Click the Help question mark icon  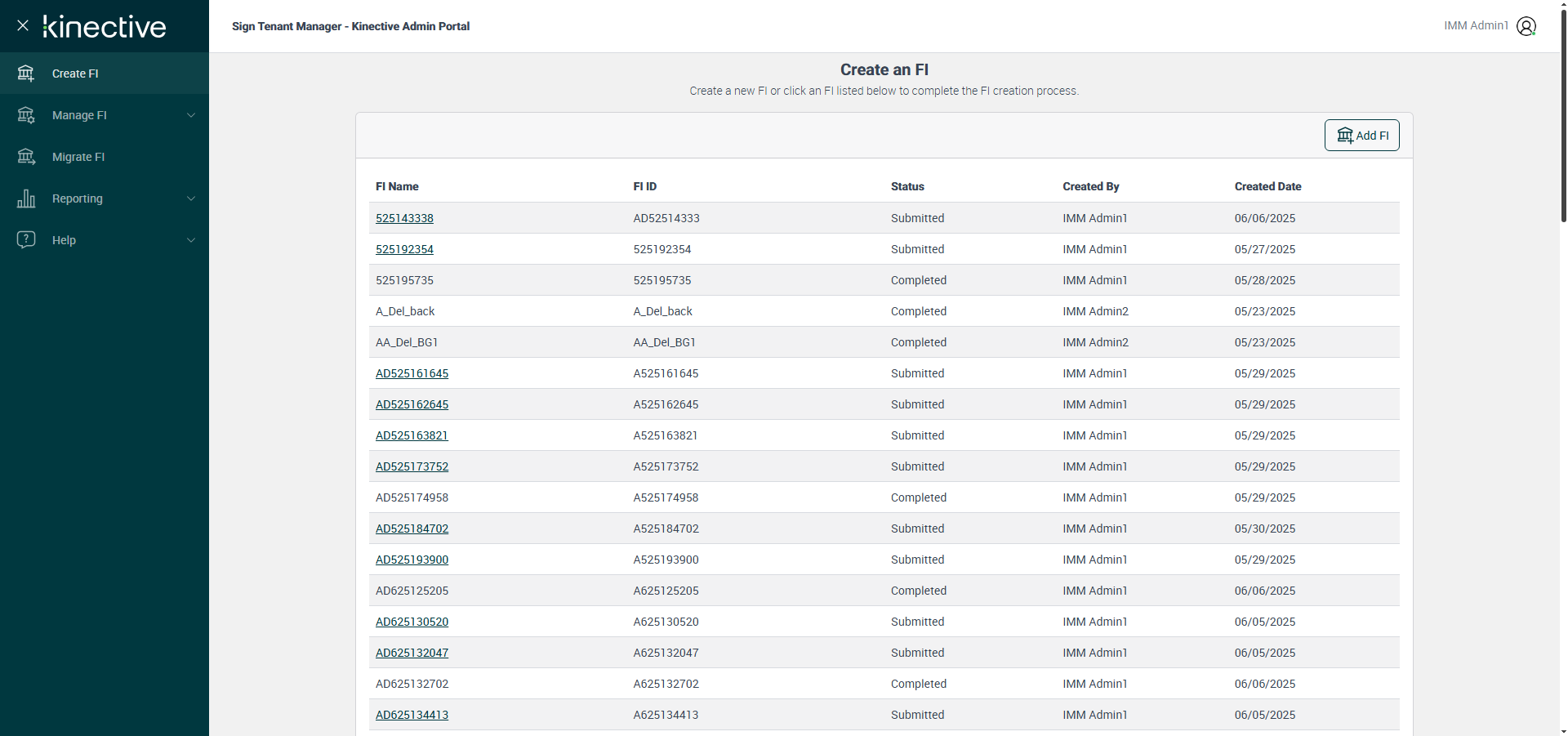click(26, 239)
